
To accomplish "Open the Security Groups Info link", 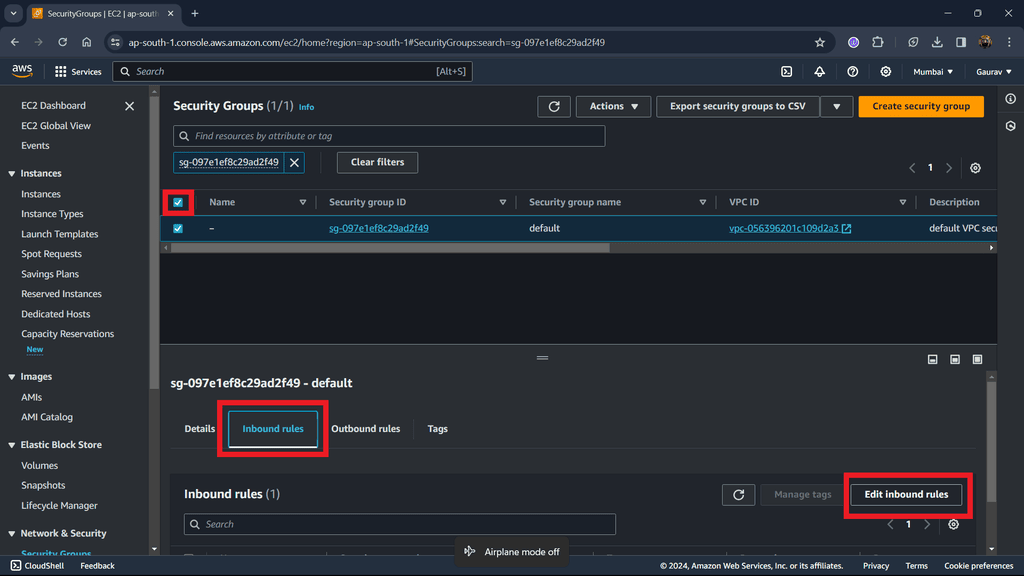I will 306,107.
